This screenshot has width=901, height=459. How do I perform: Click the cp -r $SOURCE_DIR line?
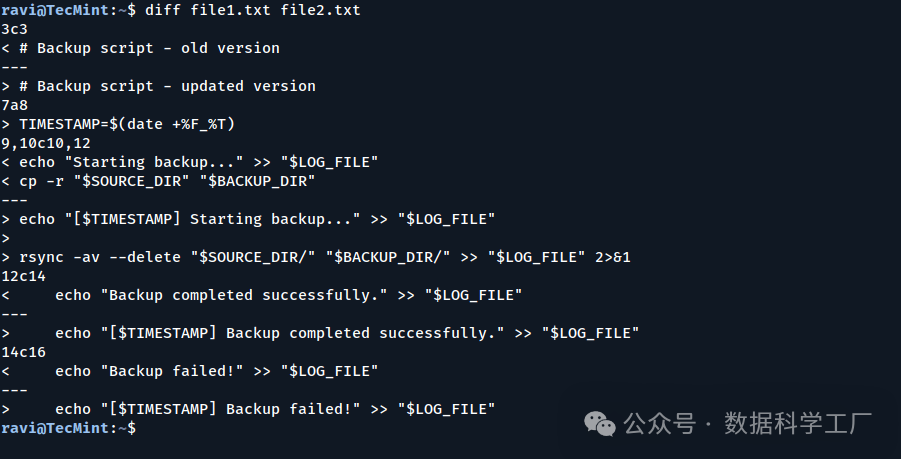pos(166,181)
